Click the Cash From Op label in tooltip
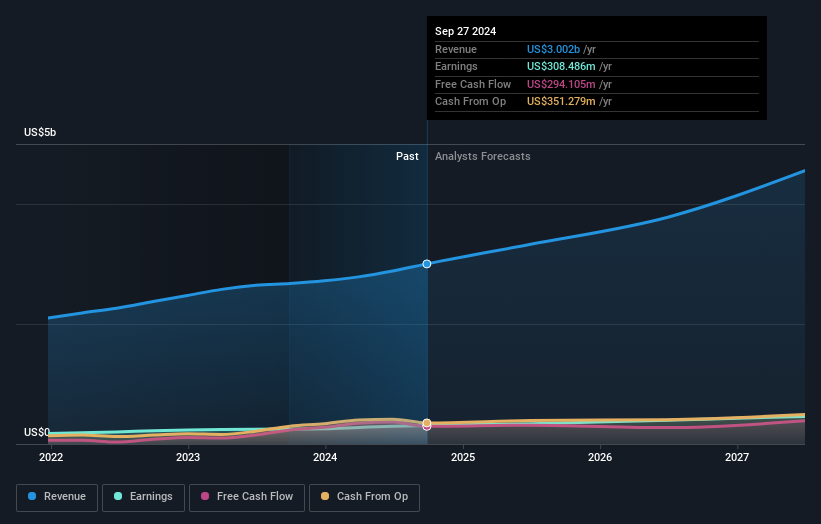Screen dimensions: 821x524 tap(470, 102)
